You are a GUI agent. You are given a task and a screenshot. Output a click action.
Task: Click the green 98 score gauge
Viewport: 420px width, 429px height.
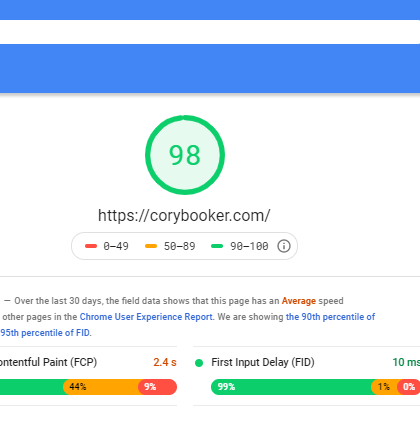185,155
